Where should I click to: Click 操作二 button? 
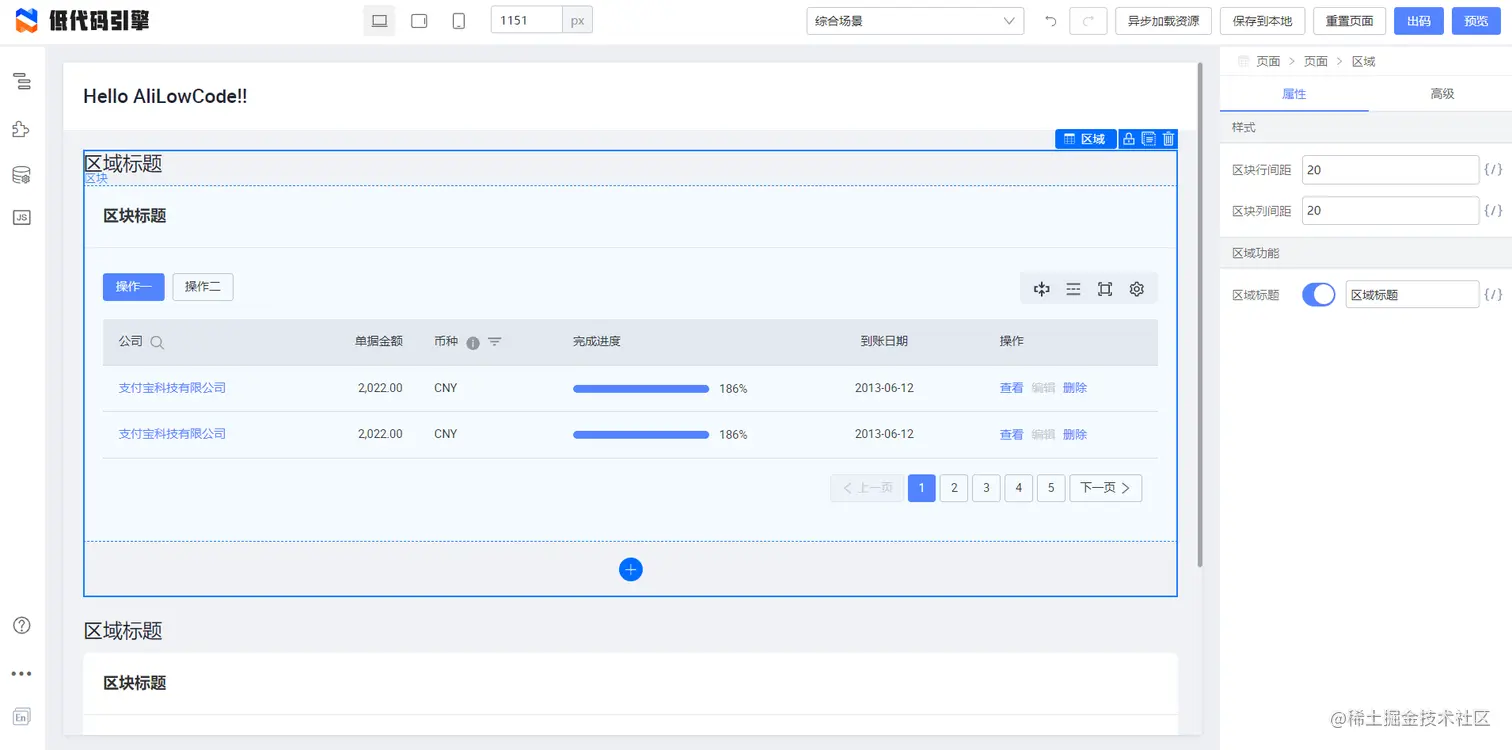(203, 287)
